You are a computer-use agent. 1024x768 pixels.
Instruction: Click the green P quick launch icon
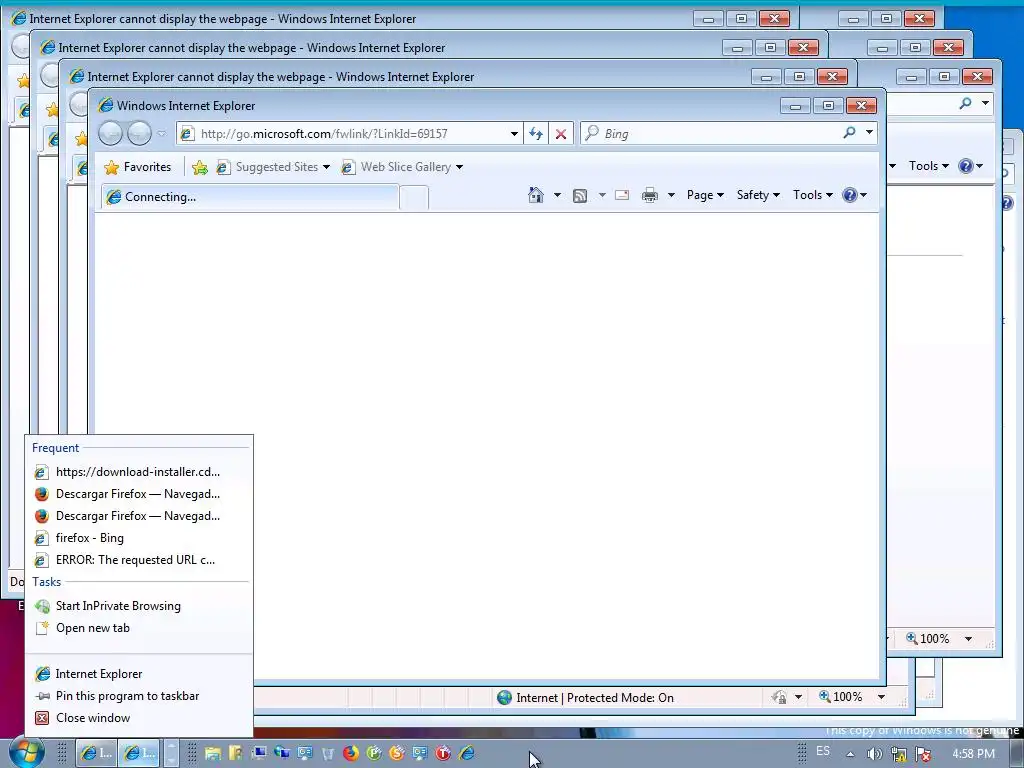[374, 753]
